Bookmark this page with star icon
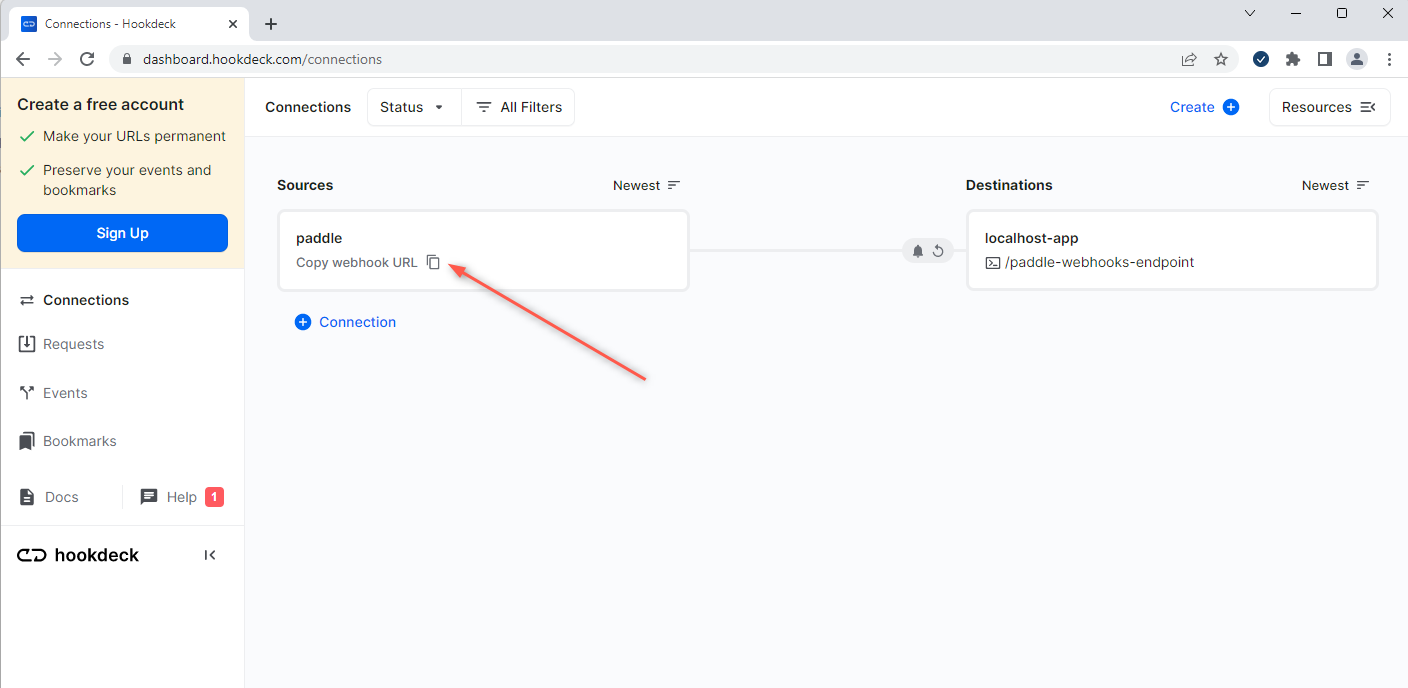Screen dimensions: 1408x688 click(1221, 59)
